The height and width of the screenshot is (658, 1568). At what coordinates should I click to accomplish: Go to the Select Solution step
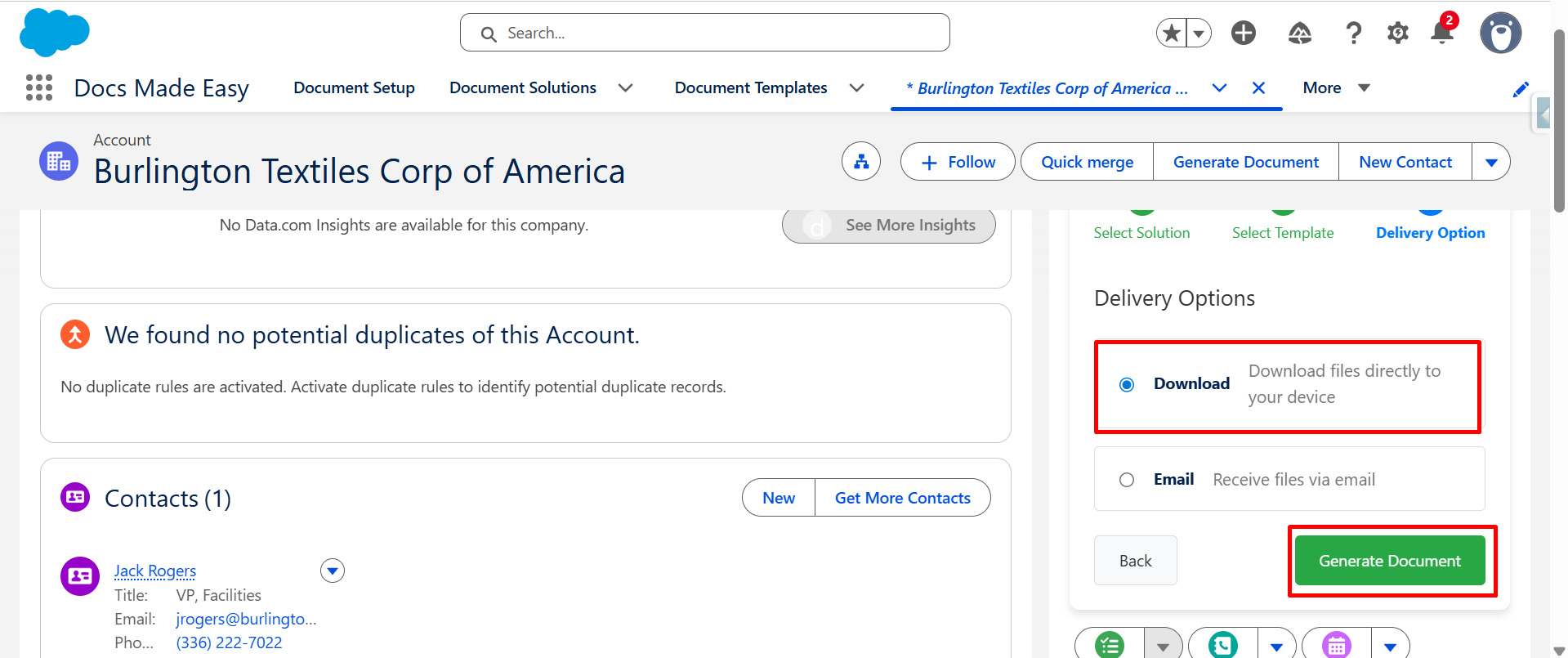tap(1141, 232)
